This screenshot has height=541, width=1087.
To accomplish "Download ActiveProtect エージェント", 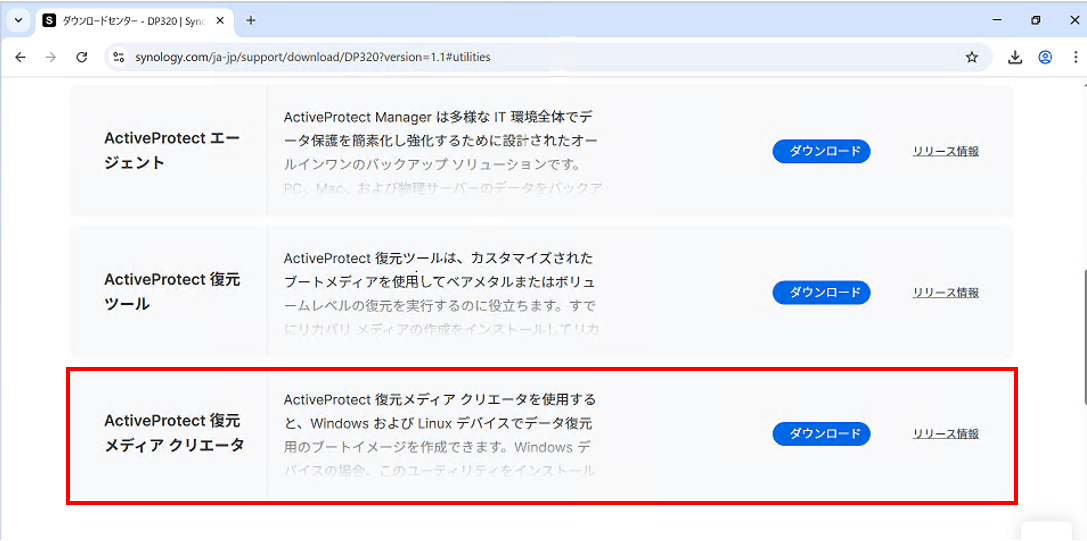I will [821, 151].
